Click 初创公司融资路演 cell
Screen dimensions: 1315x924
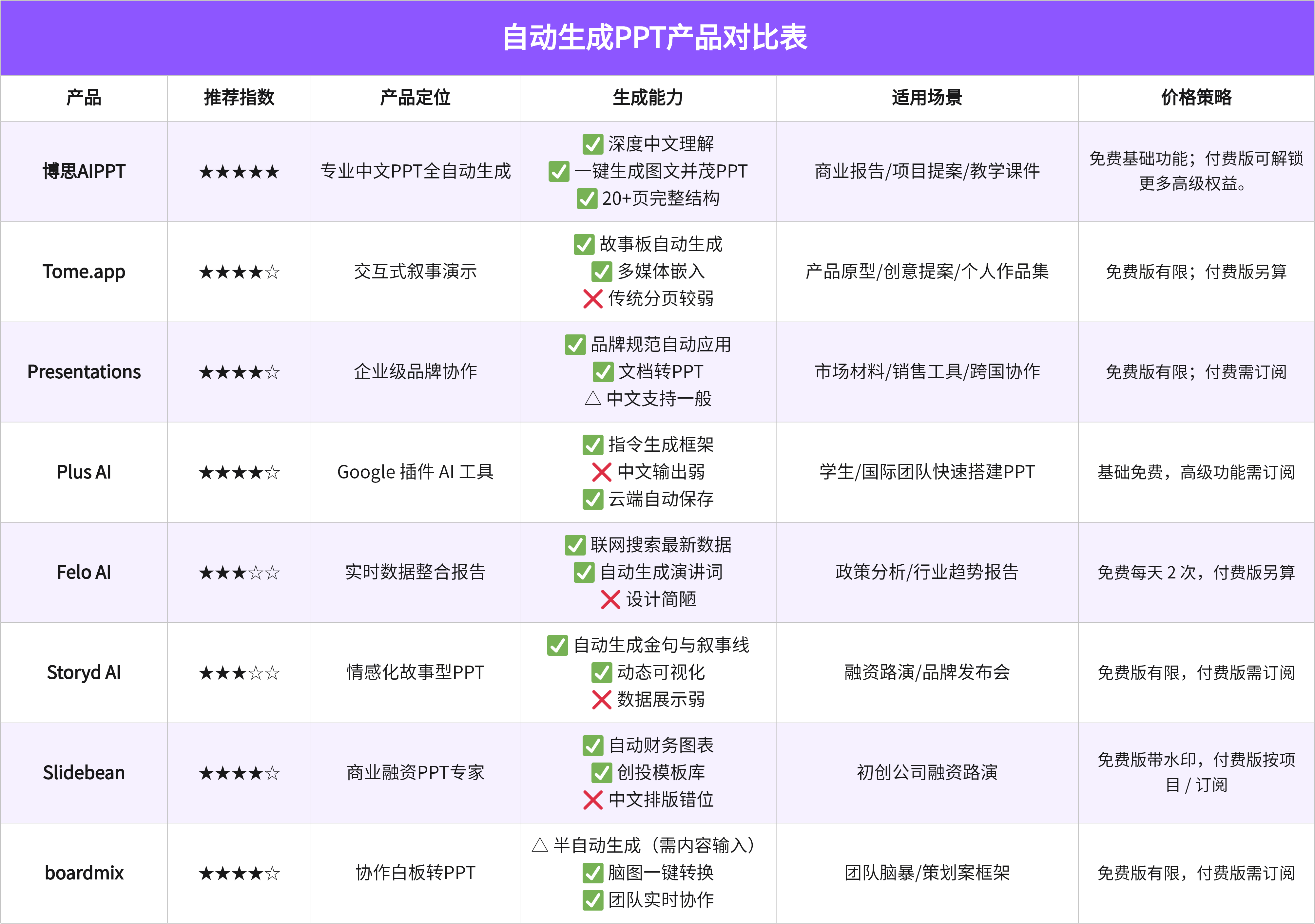pyautogui.click(x=927, y=773)
